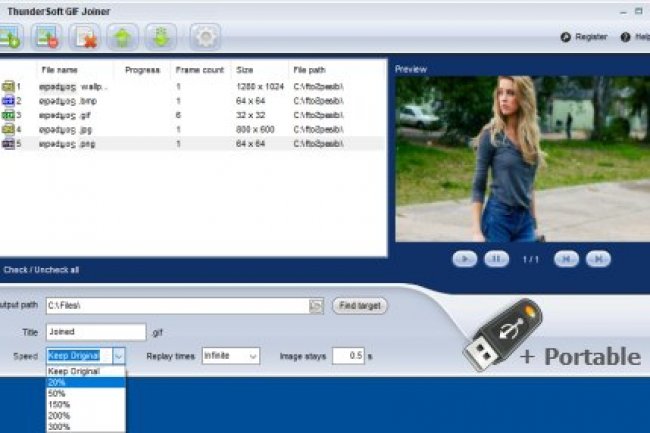Viewport: 650px width, 433px height.
Task: Go to next frame in preview
Action: [597, 258]
